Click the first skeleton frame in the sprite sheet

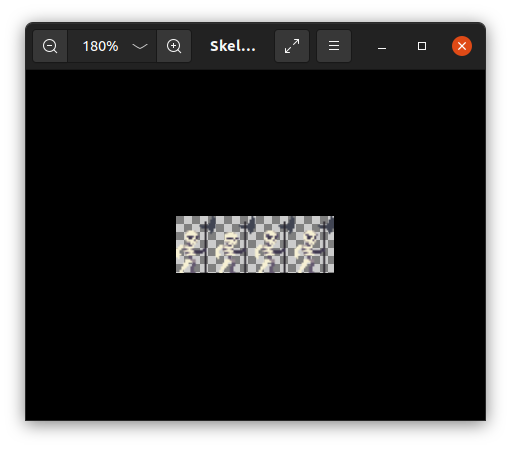pyautogui.click(x=196, y=244)
